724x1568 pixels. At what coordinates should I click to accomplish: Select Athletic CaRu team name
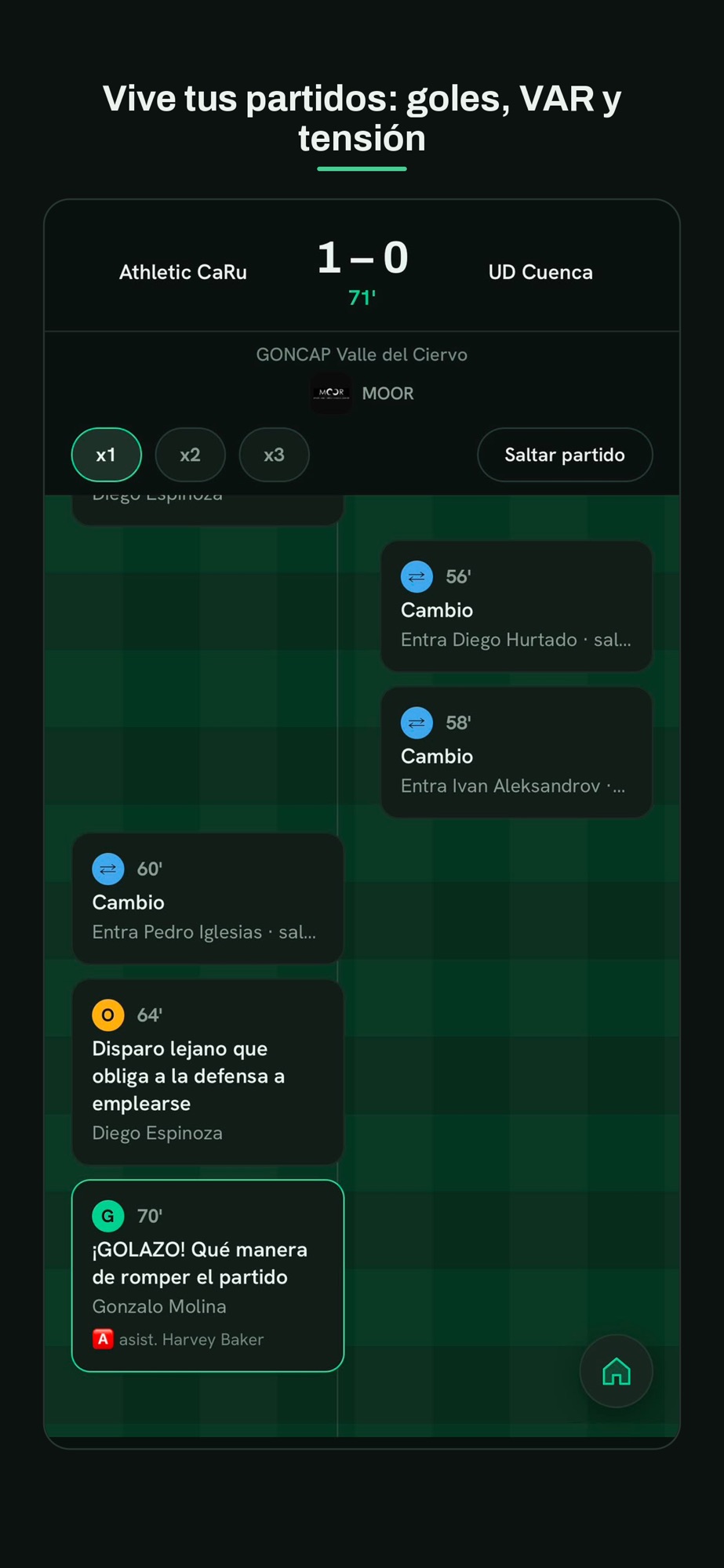pyautogui.click(x=183, y=272)
